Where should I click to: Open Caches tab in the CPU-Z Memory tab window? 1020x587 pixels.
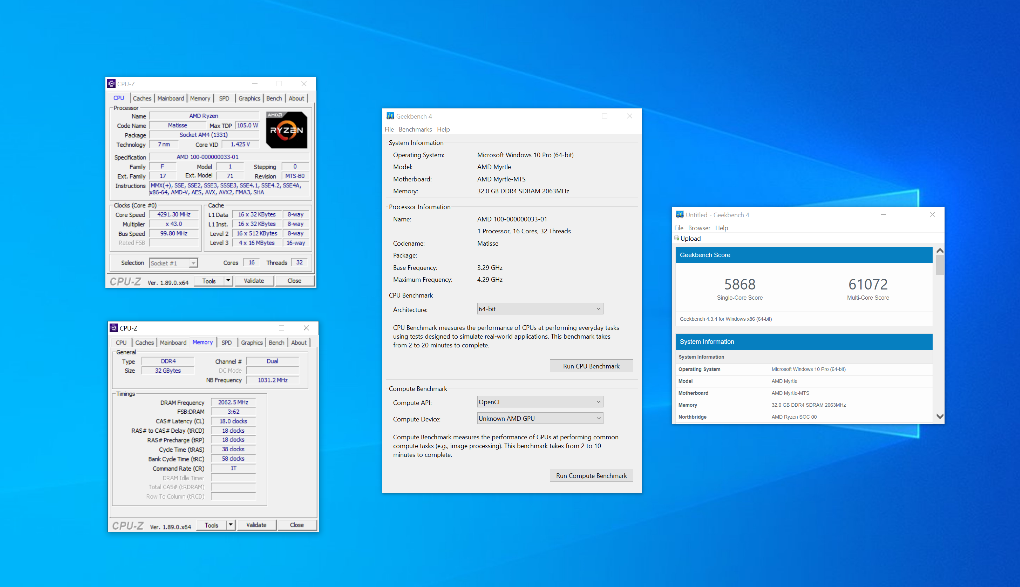(x=144, y=342)
